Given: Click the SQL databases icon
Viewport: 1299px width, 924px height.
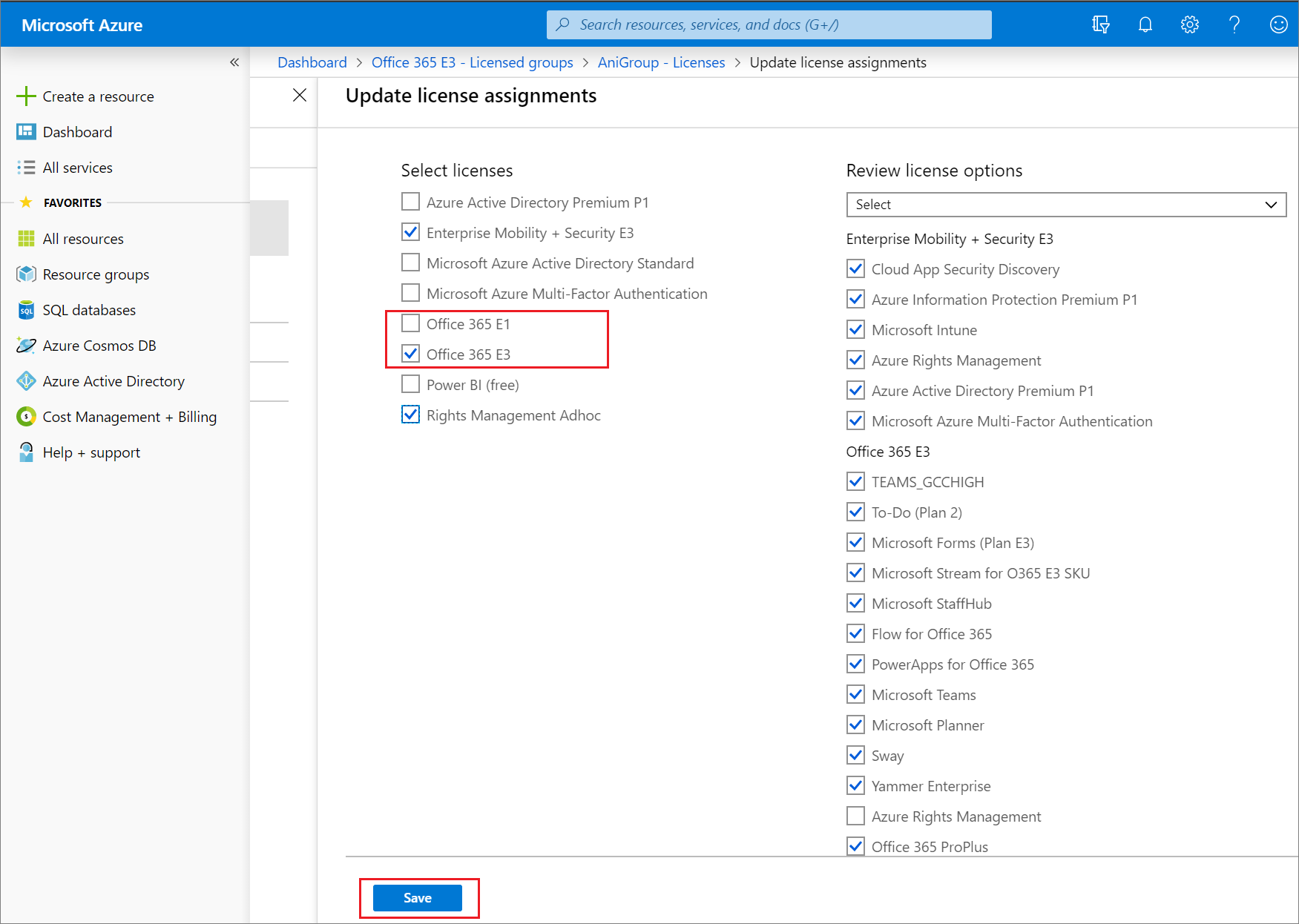Looking at the screenshot, I should coord(26,310).
